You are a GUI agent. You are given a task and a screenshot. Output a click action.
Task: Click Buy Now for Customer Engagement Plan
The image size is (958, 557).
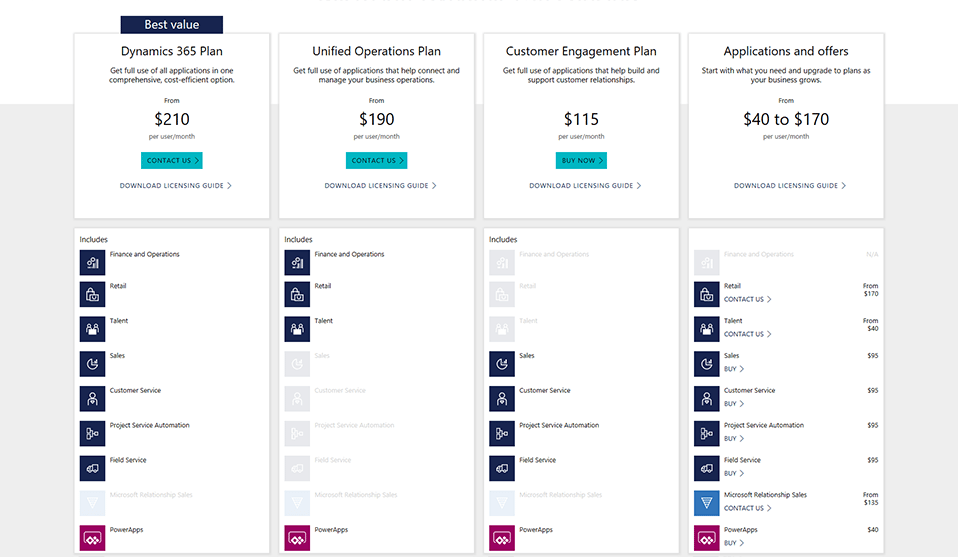pyautogui.click(x=581, y=161)
